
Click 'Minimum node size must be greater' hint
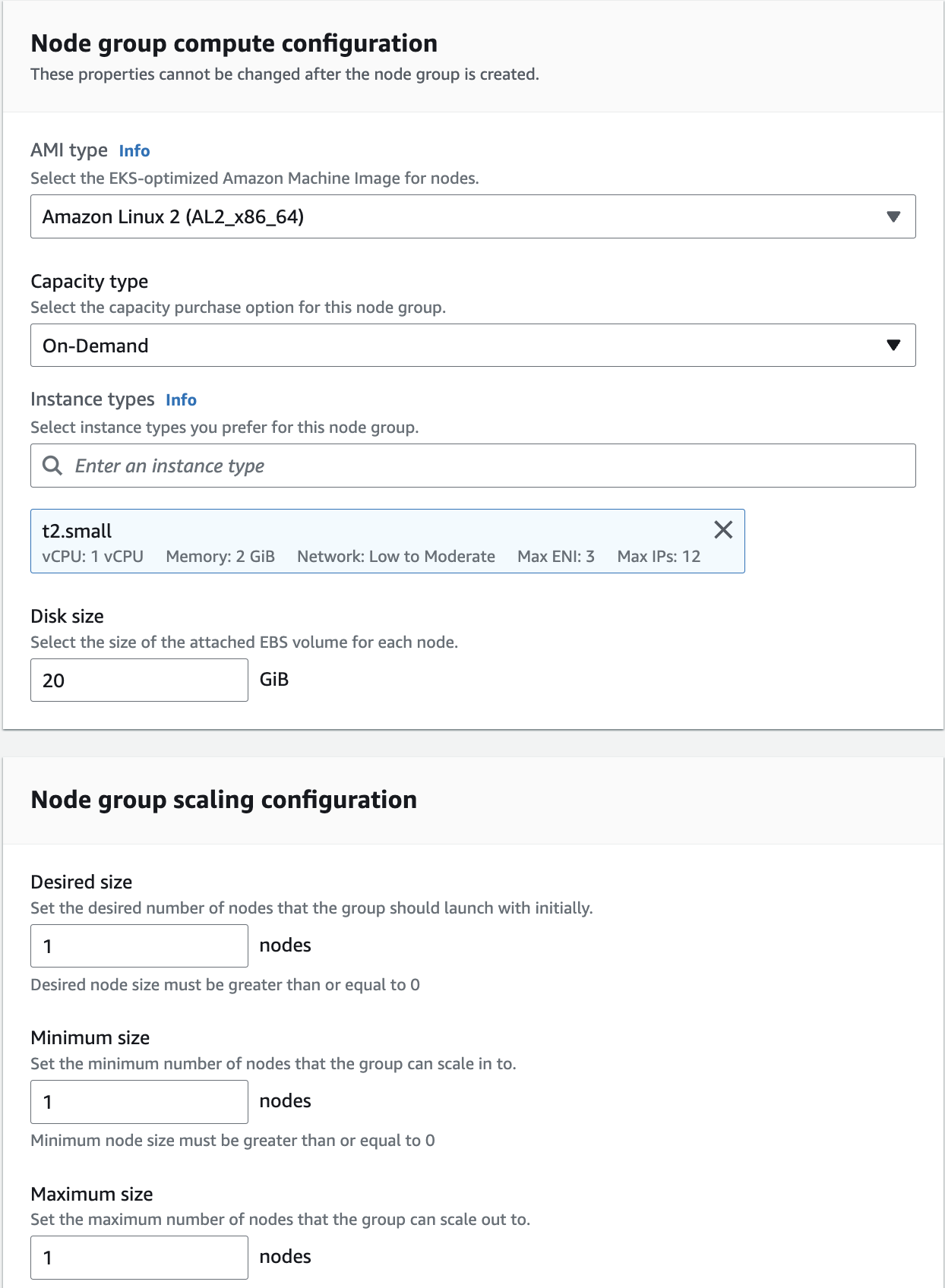(x=232, y=1140)
